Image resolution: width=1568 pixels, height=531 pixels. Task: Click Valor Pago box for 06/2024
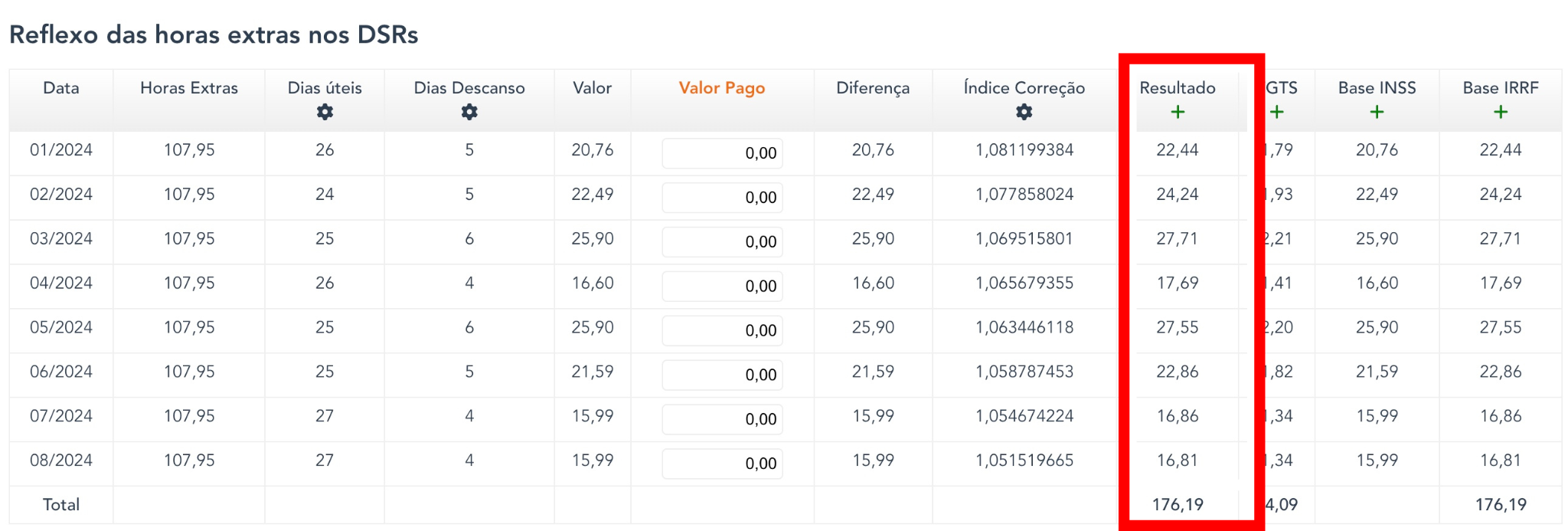coord(722,375)
